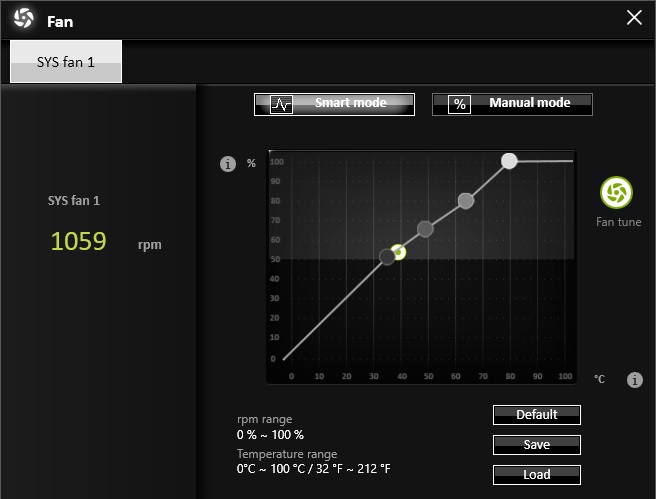
Task: Load a saved fan profile
Action: click(x=536, y=474)
